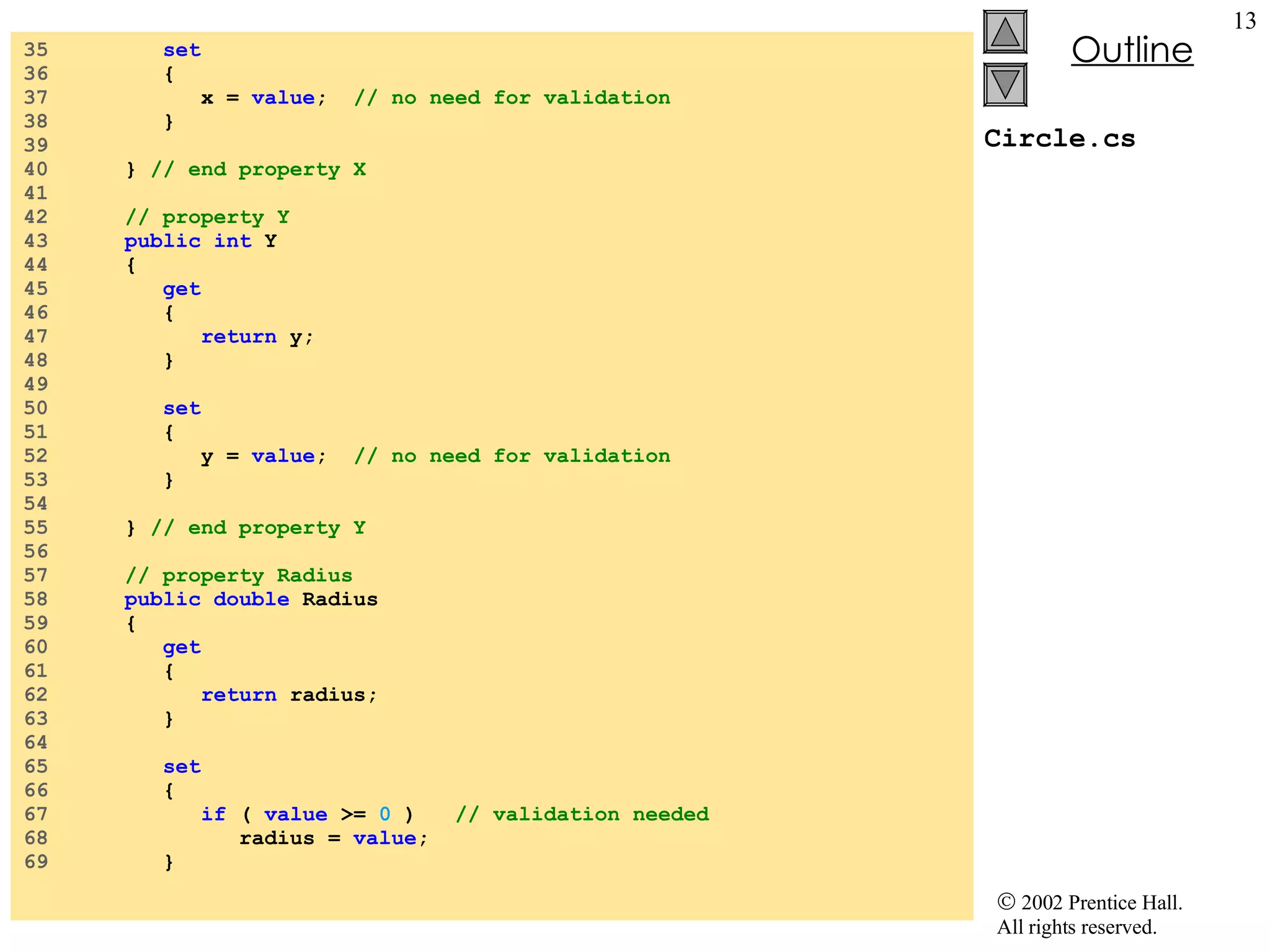Click 'y = value;' on line 52
This screenshot has height=952, width=1270.
coord(263,457)
